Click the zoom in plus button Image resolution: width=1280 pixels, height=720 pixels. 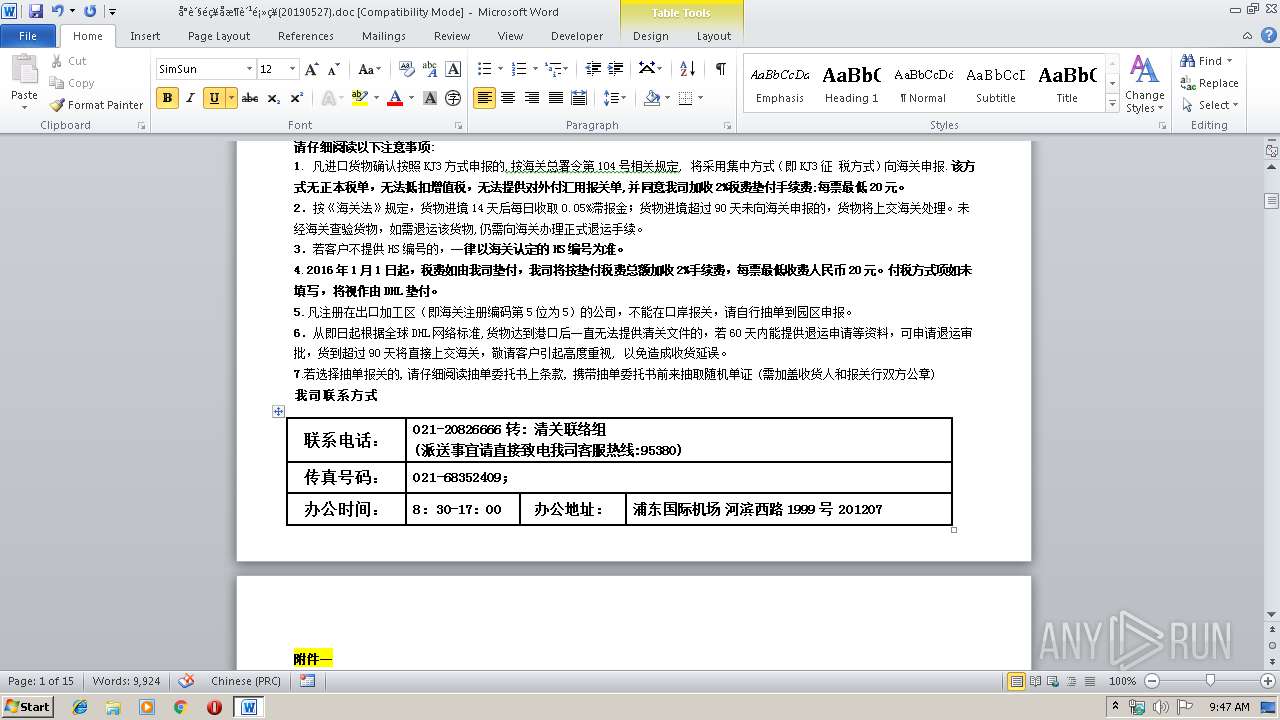tap(1268, 681)
